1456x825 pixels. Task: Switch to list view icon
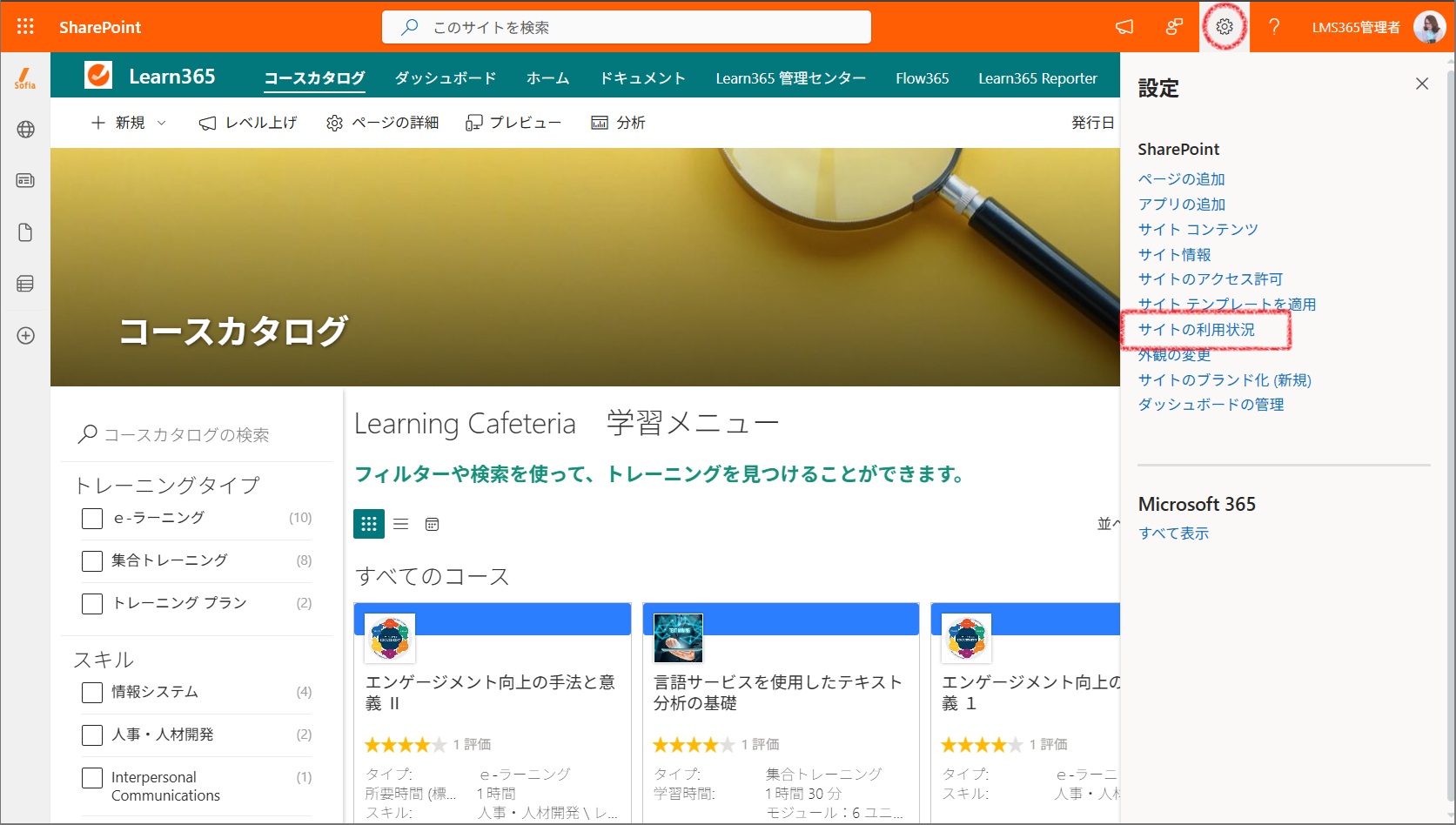401,524
